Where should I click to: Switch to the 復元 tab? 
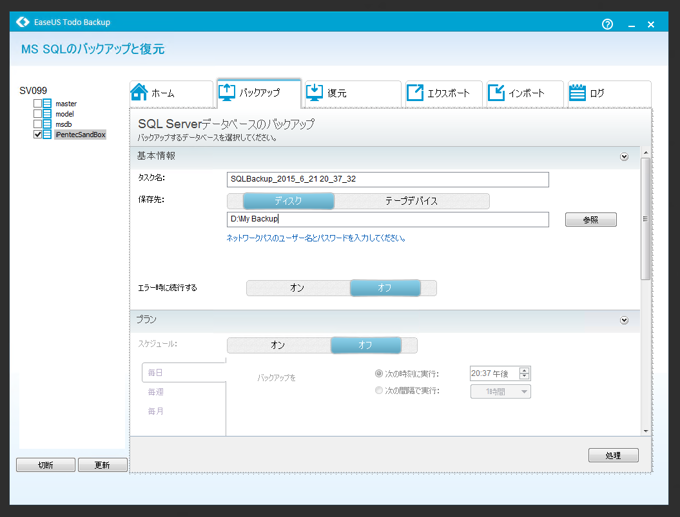353,93
